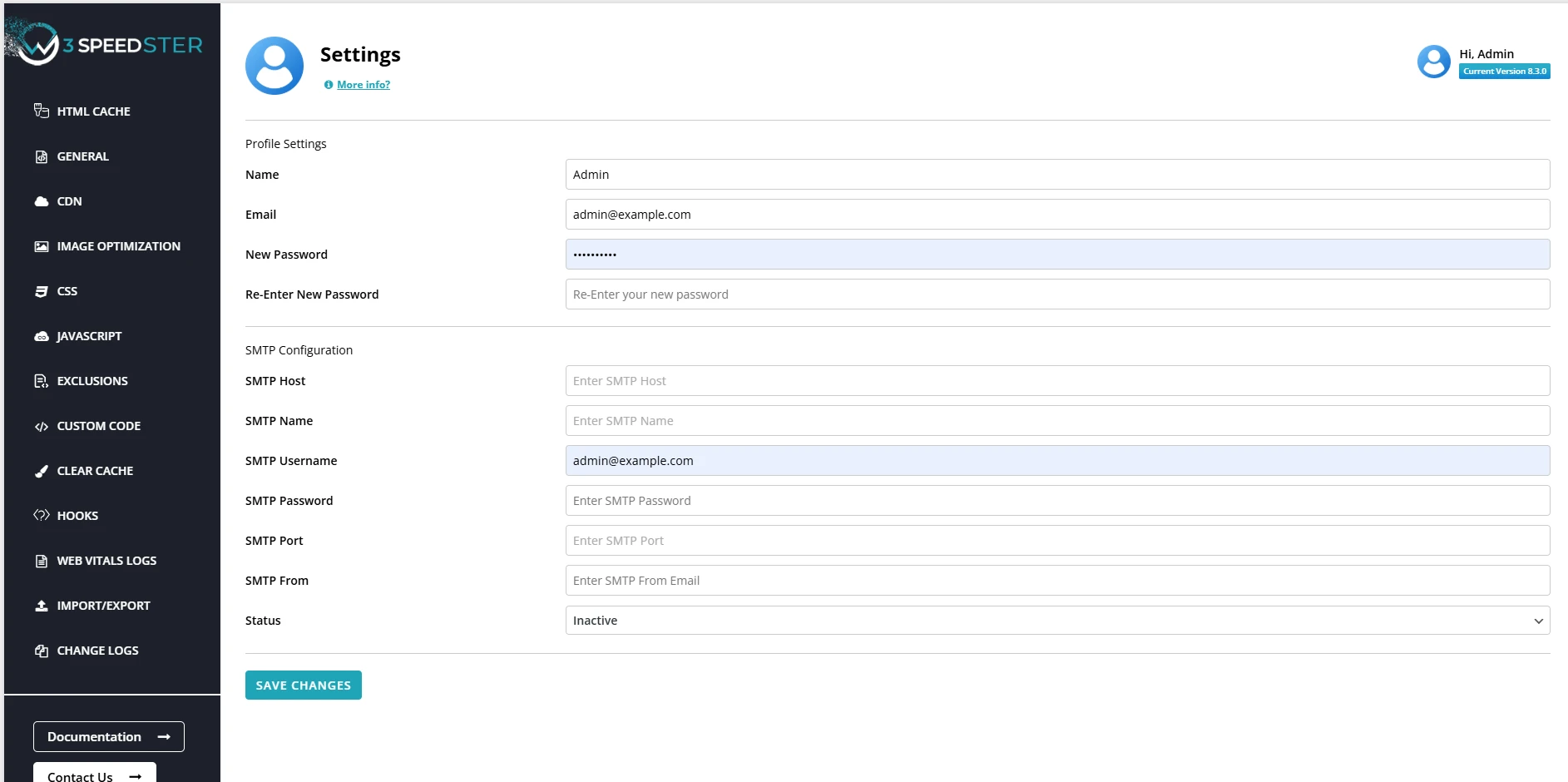Screen dimensions: 1568x782
Task: Go to the JavaScript section
Action: pos(89,336)
